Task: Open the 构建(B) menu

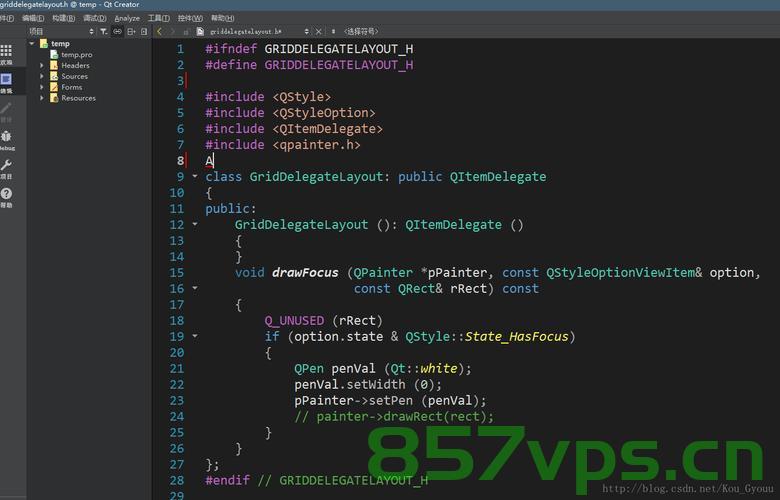Action: [x=64, y=18]
